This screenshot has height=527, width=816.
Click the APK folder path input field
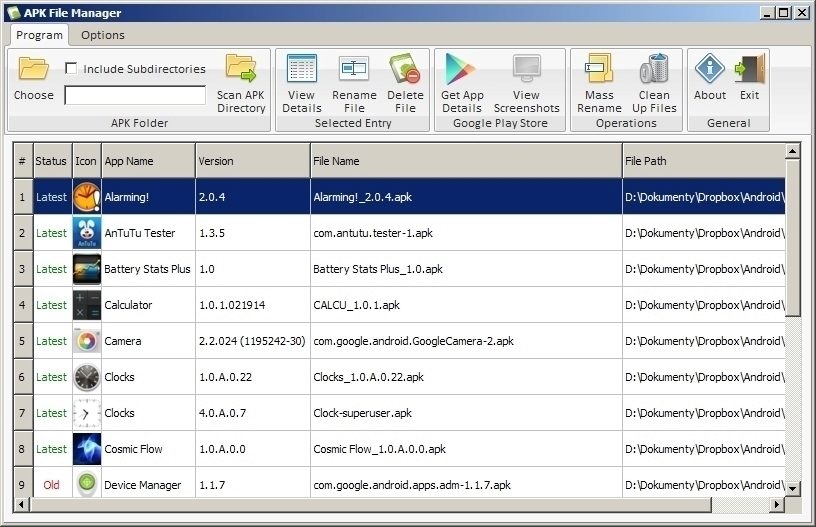pos(135,95)
